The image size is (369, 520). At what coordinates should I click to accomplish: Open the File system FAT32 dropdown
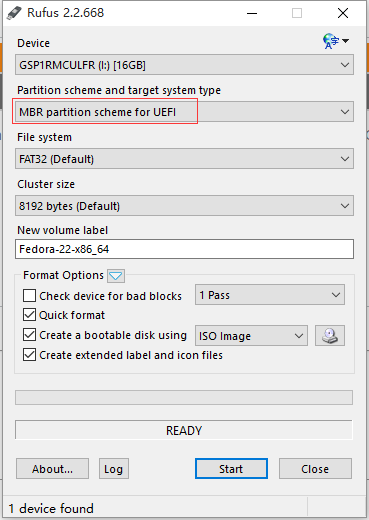[184, 159]
